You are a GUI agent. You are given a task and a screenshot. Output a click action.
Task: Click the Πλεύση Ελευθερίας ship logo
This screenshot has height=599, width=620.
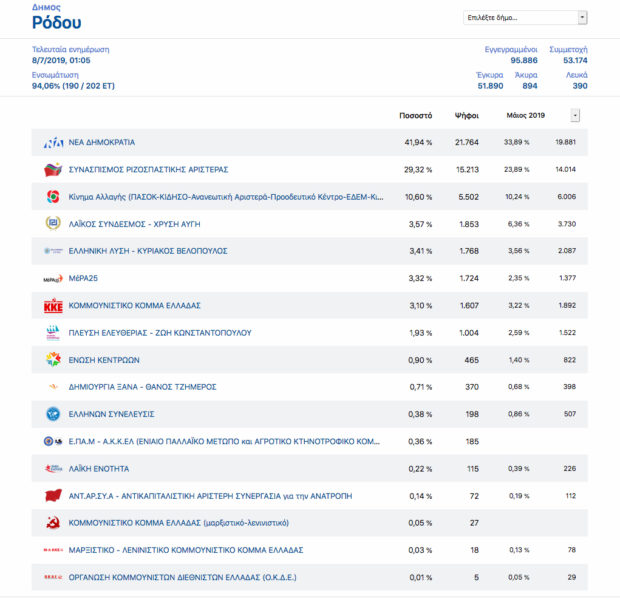click(x=53, y=333)
